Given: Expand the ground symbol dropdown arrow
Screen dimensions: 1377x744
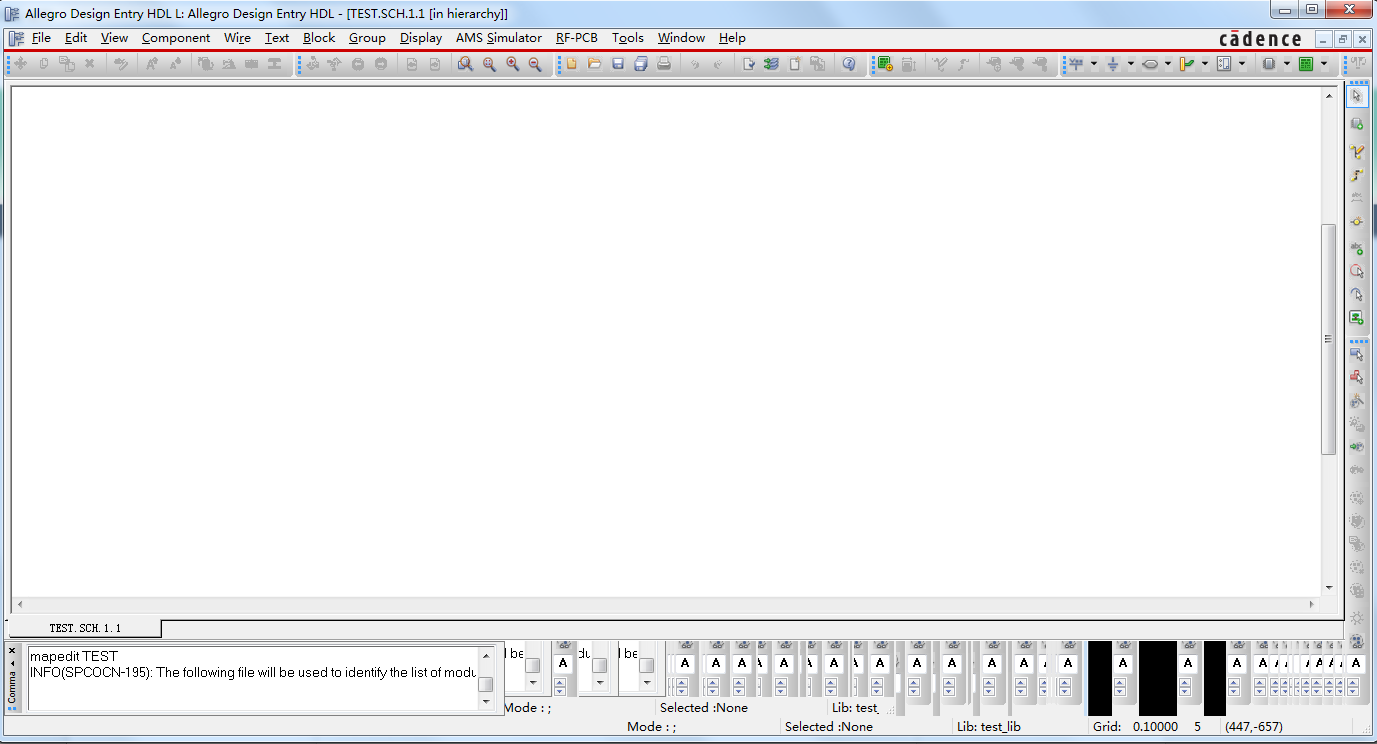Looking at the screenshot, I should (1131, 64).
